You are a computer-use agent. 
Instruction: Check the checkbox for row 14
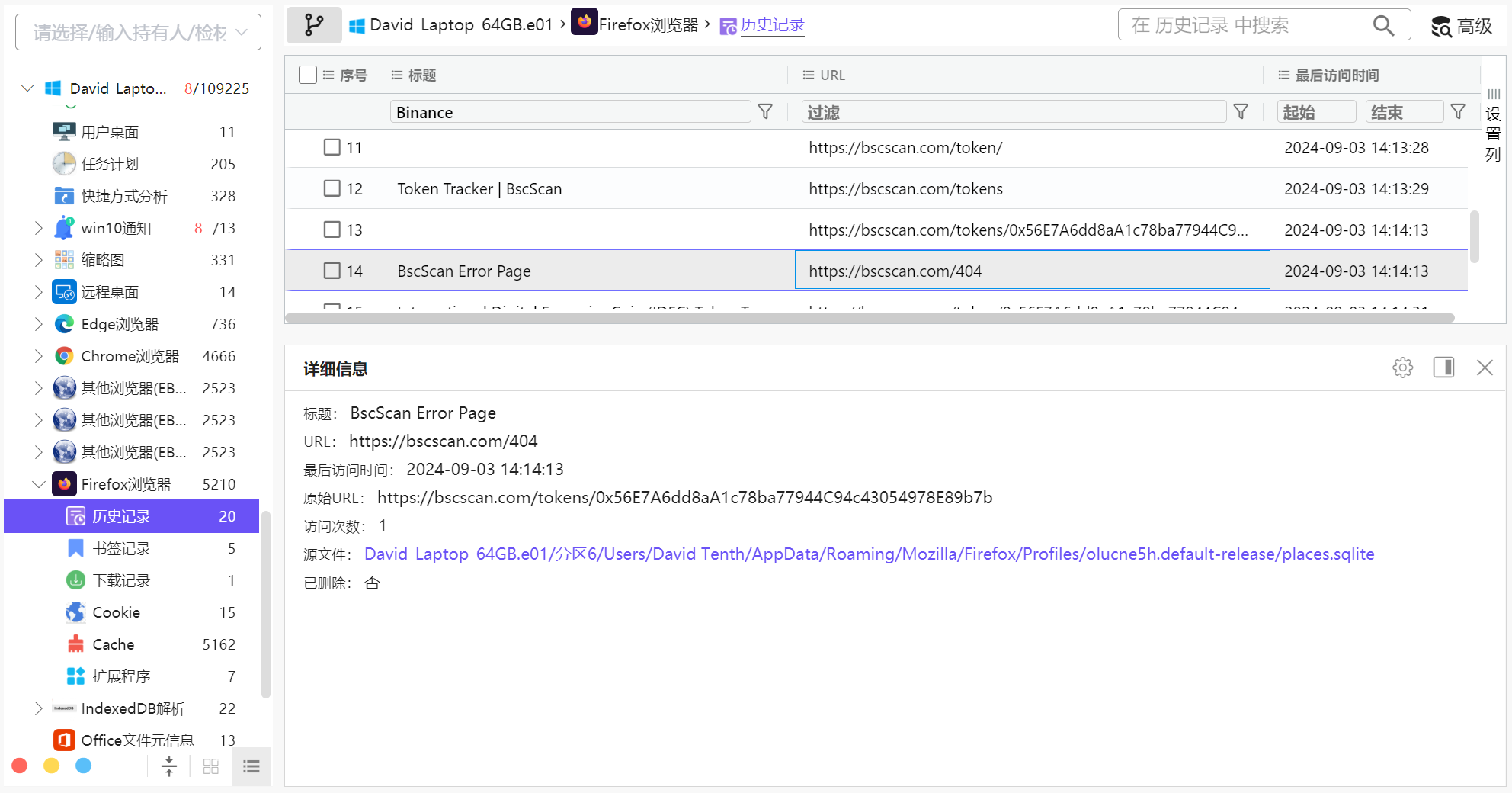[332, 271]
